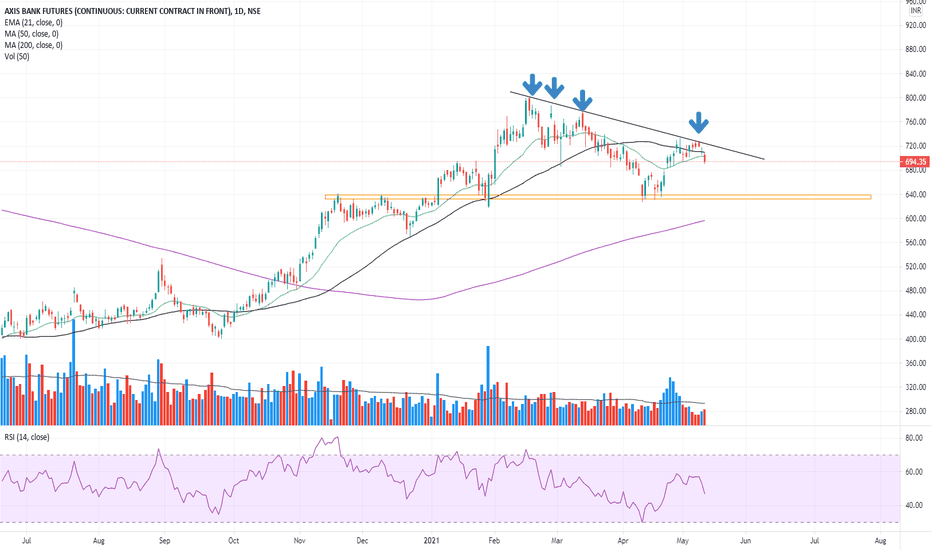Click the 800.00 price axis label
This screenshot has height=550, width=932.
[x=916, y=98]
